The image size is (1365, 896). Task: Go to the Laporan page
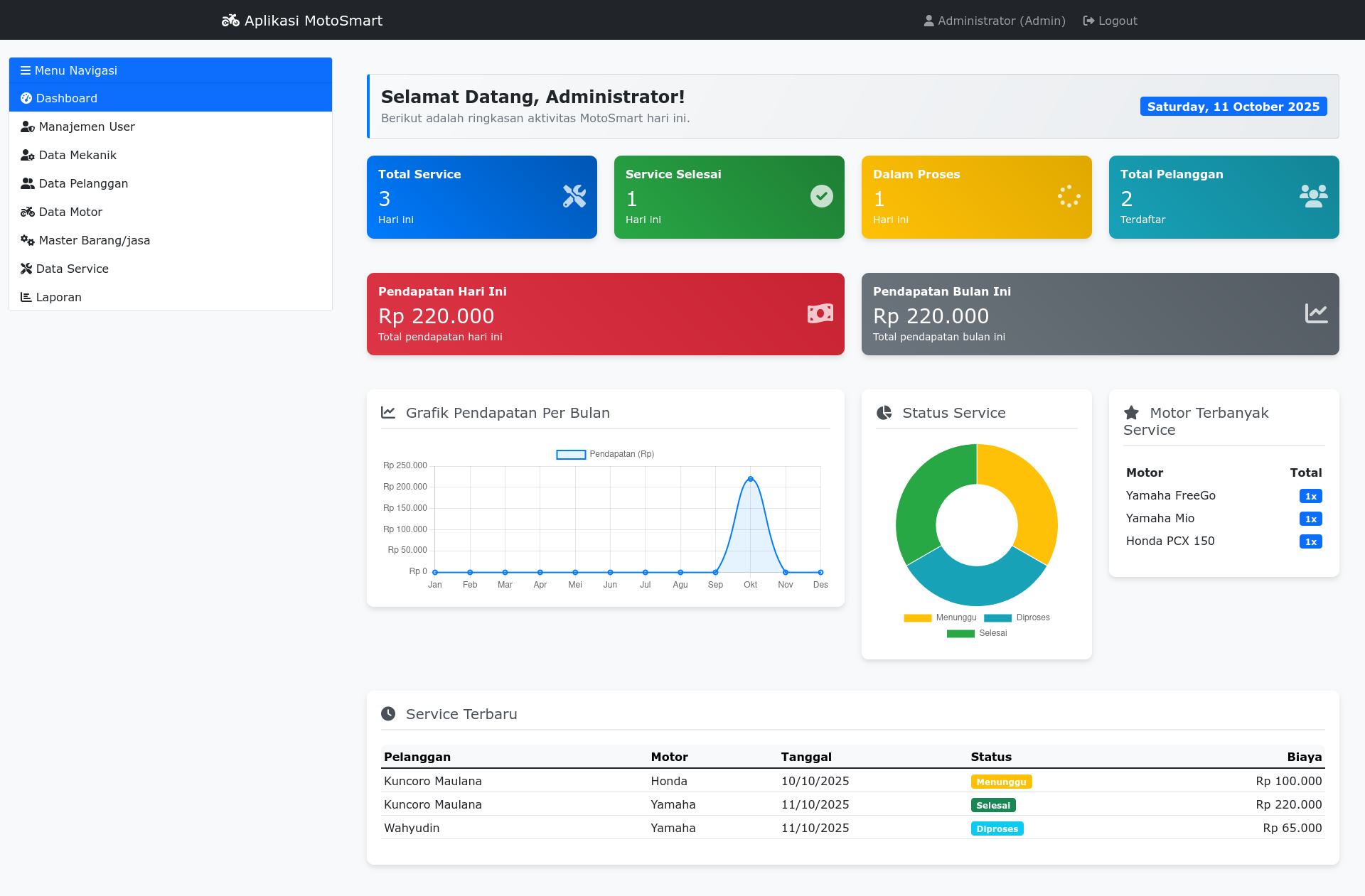[x=58, y=297]
